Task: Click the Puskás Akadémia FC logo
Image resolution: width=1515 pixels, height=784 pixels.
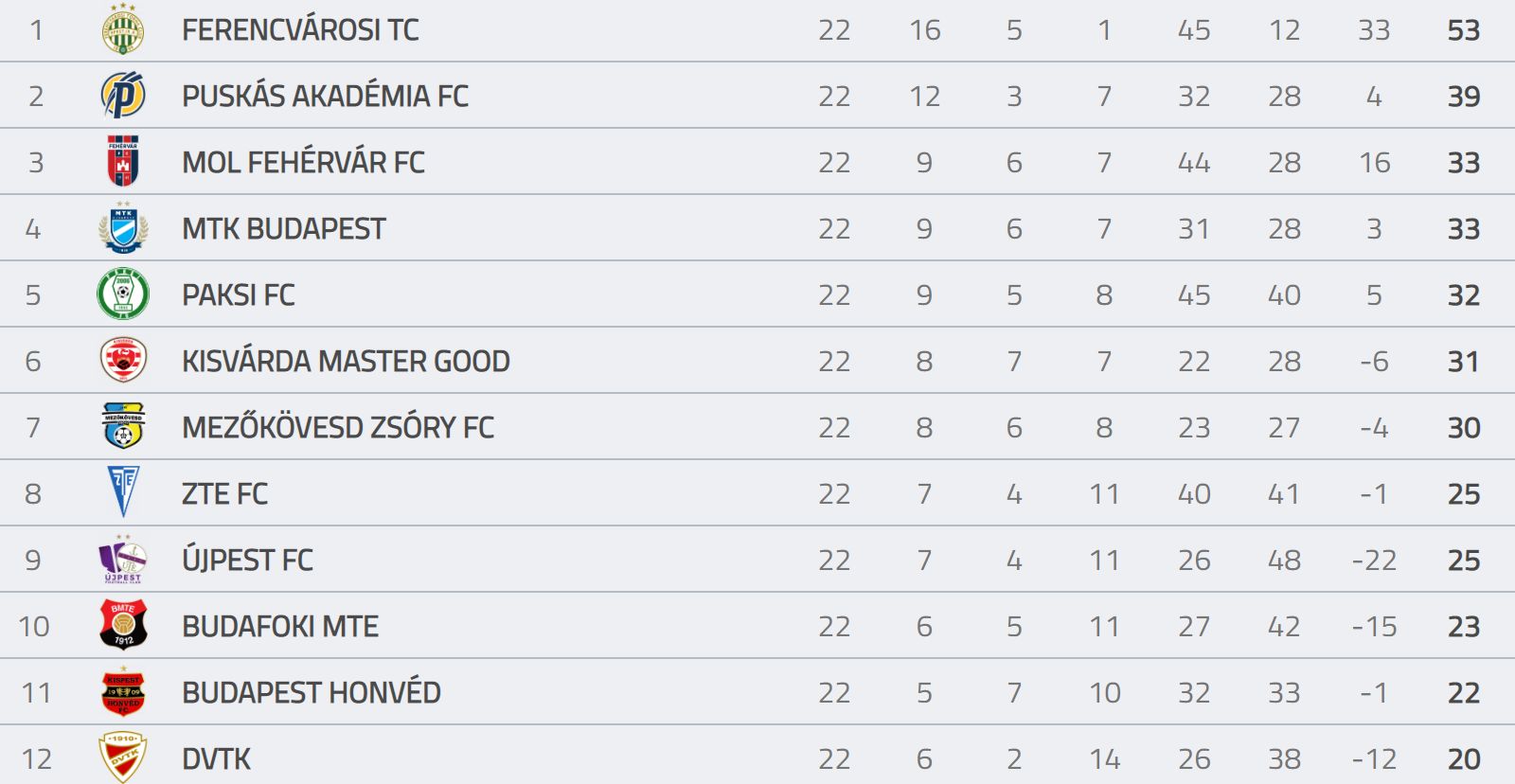Action: (x=123, y=96)
